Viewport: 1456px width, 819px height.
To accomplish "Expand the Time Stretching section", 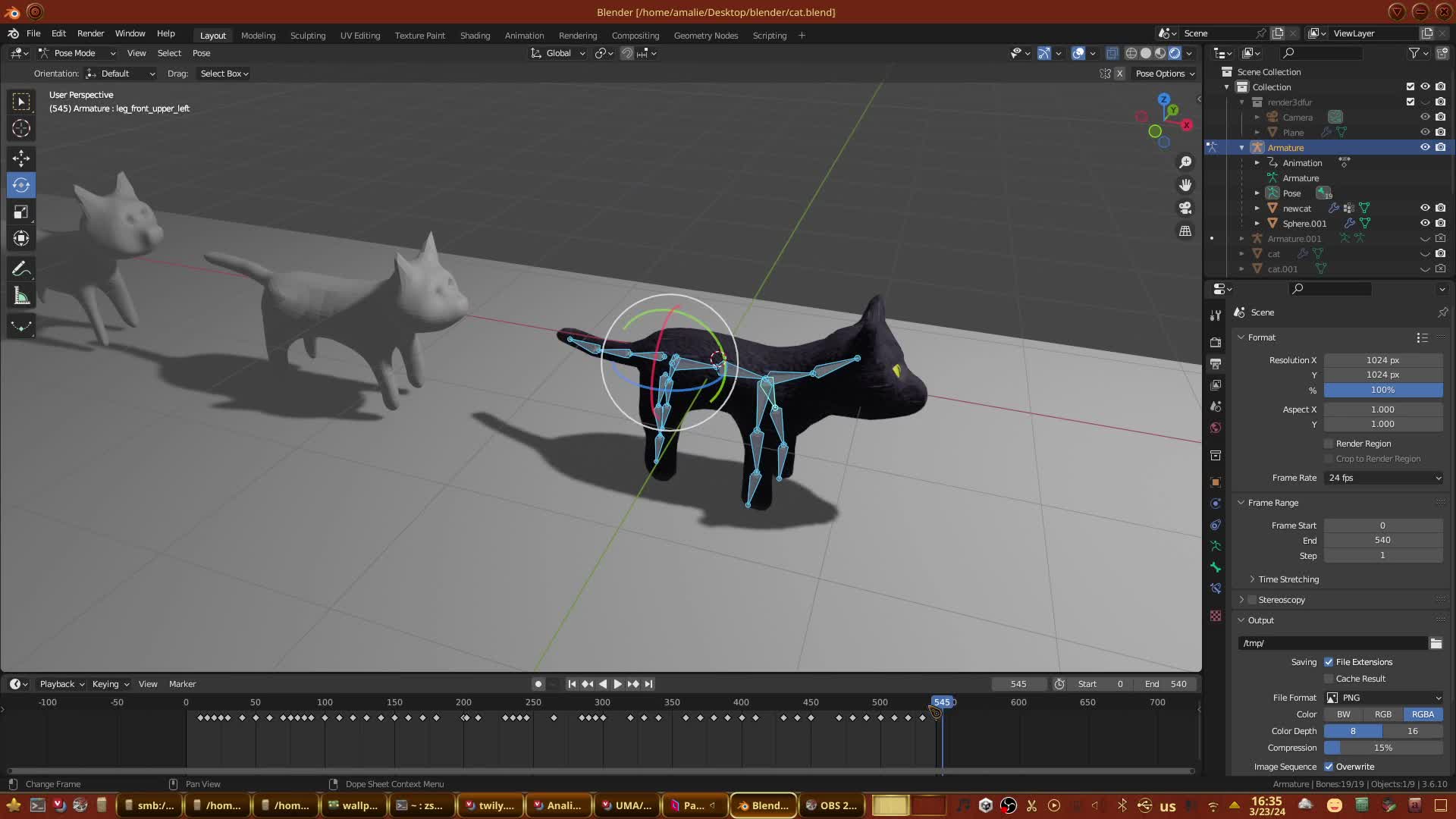I will click(x=1288, y=579).
